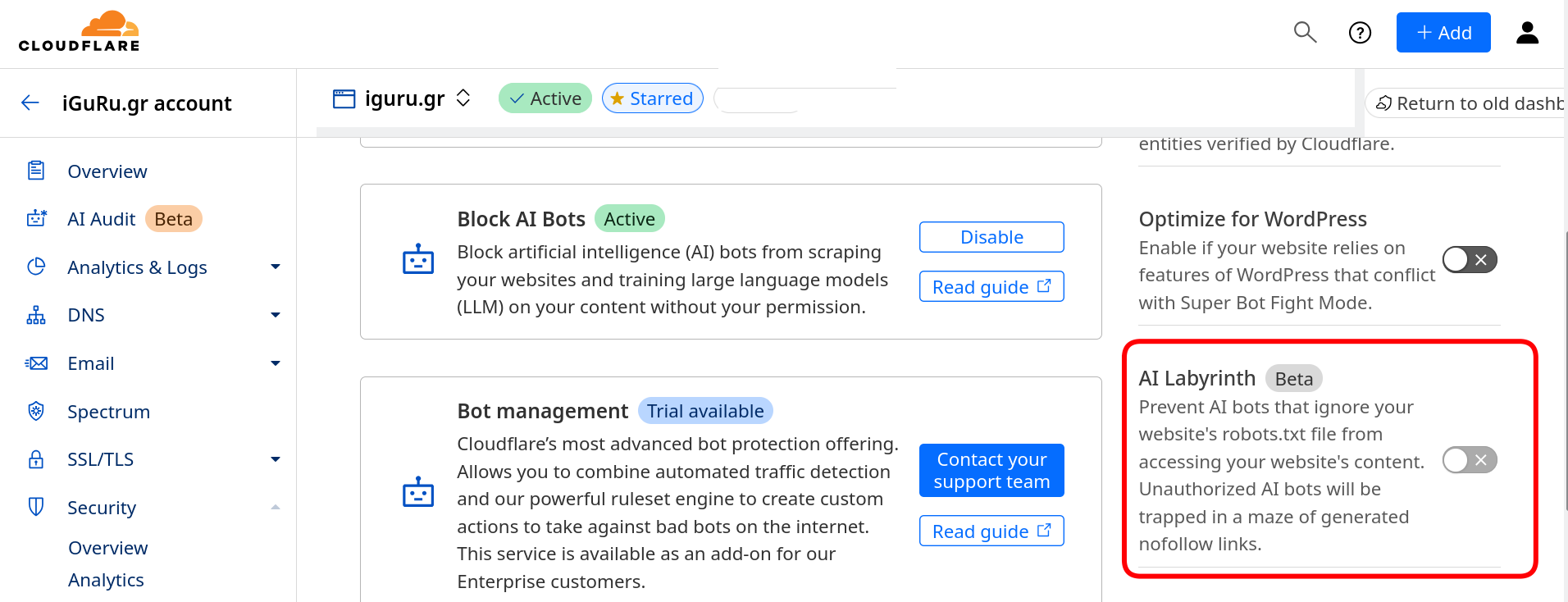Click the Spectrum shield icon
The height and width of the screenshot is (602, 1568).
pyautogui.click(x=36, y=411)
